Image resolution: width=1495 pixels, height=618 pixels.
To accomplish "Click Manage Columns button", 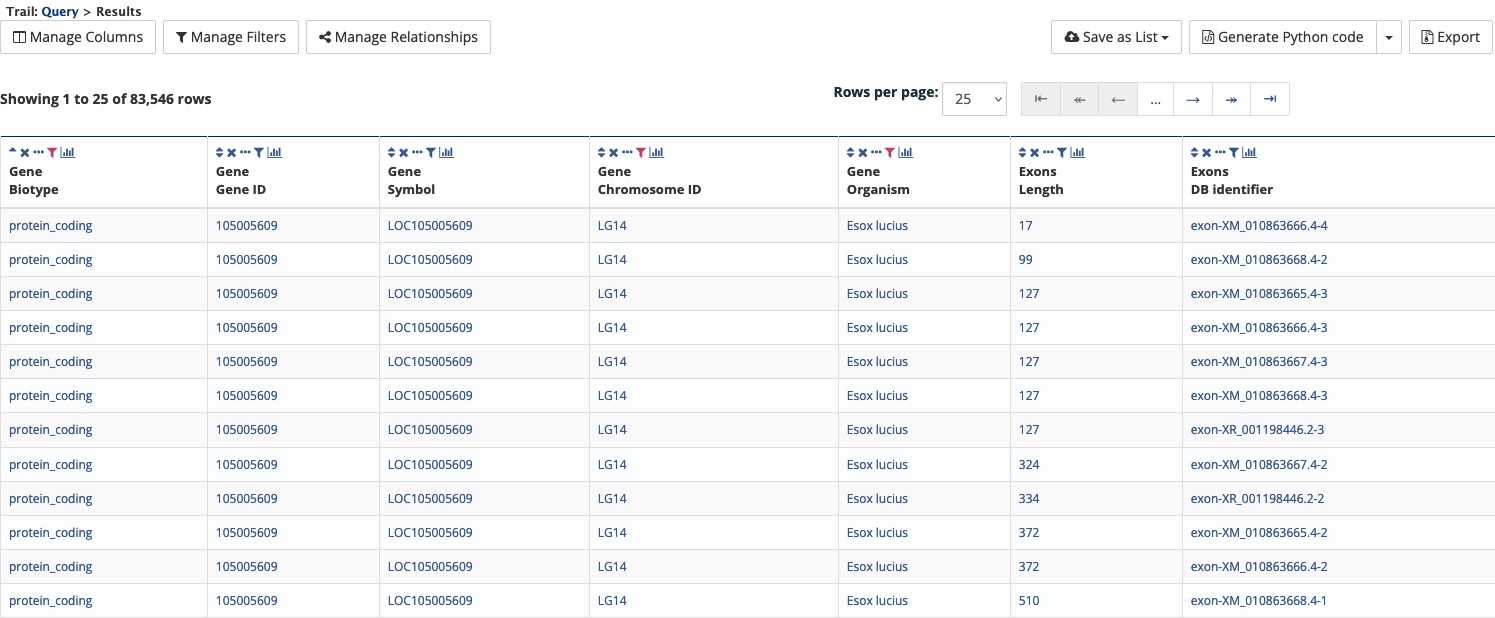I will pyautogui.click(x=78, y=37).
